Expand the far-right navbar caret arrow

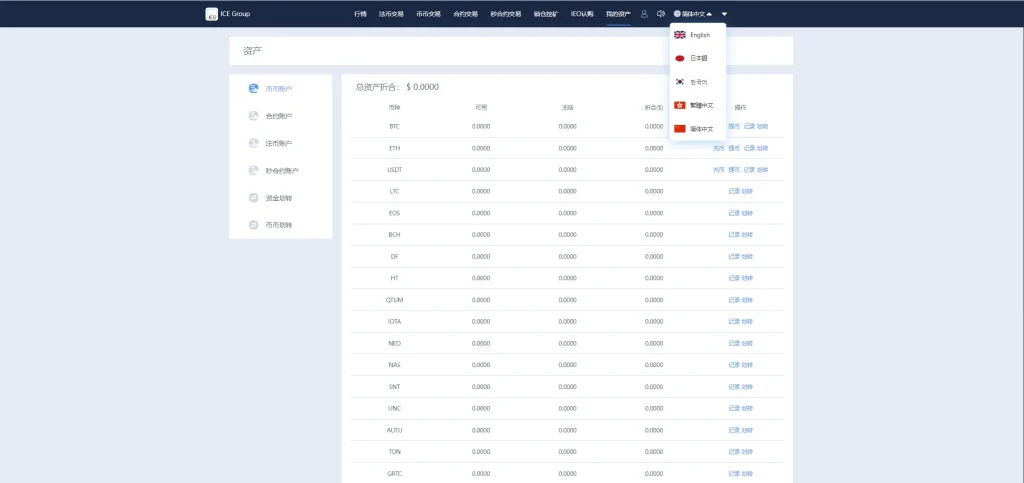[724, 14]
